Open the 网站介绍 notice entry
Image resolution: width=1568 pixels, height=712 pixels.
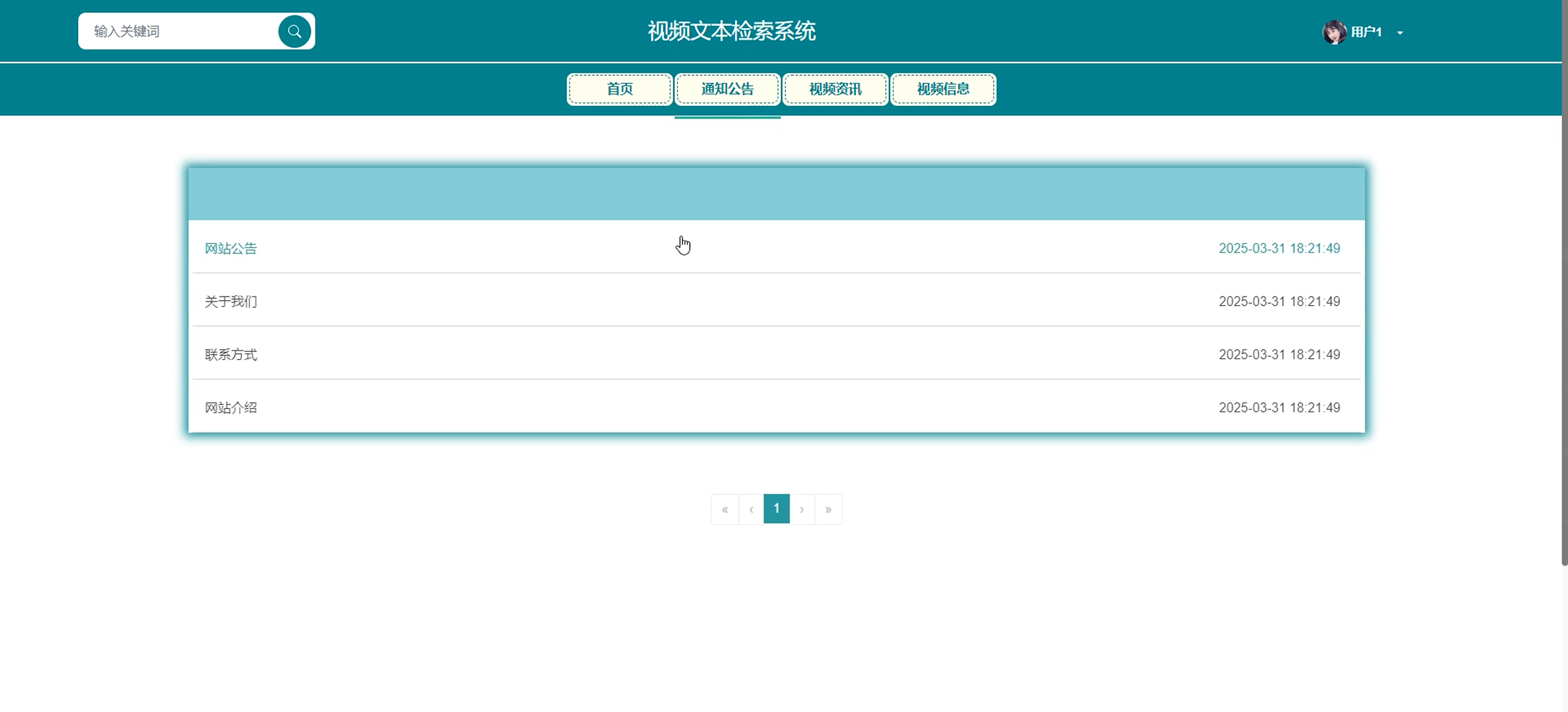point(231,407)
